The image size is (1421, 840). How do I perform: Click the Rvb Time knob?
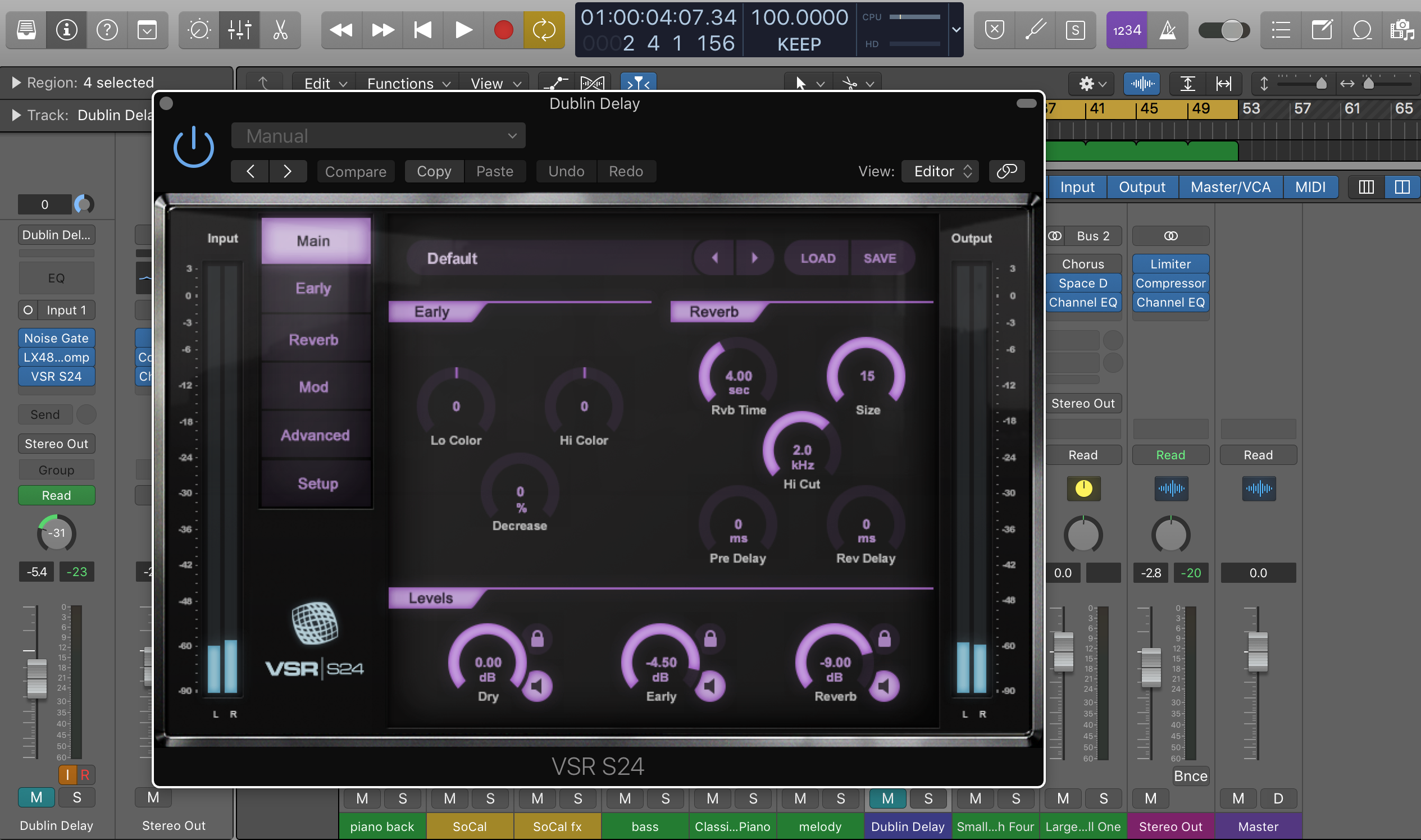click(x=737, y=375)
